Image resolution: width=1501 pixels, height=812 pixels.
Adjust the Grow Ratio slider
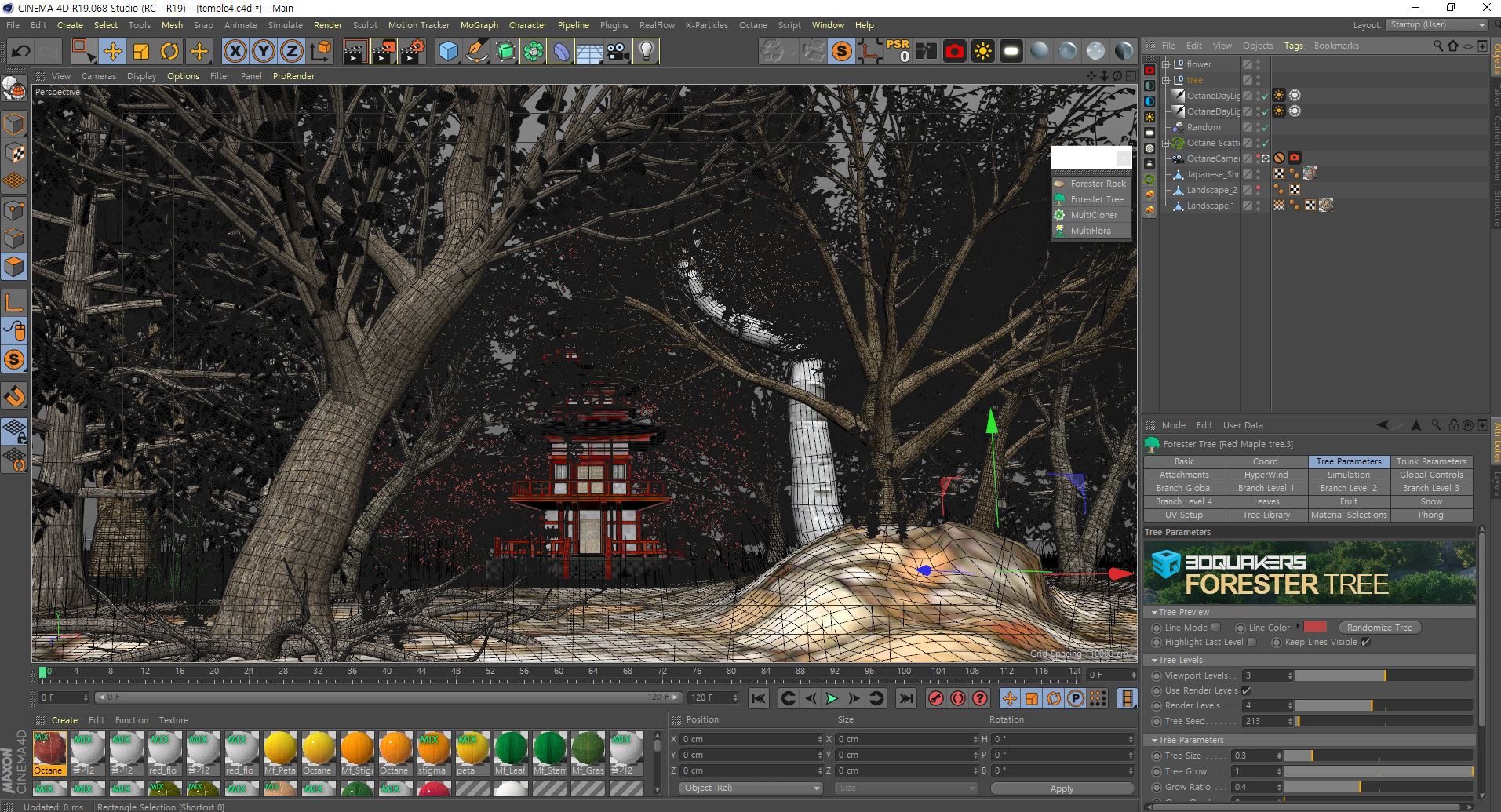click(1379, 787)
